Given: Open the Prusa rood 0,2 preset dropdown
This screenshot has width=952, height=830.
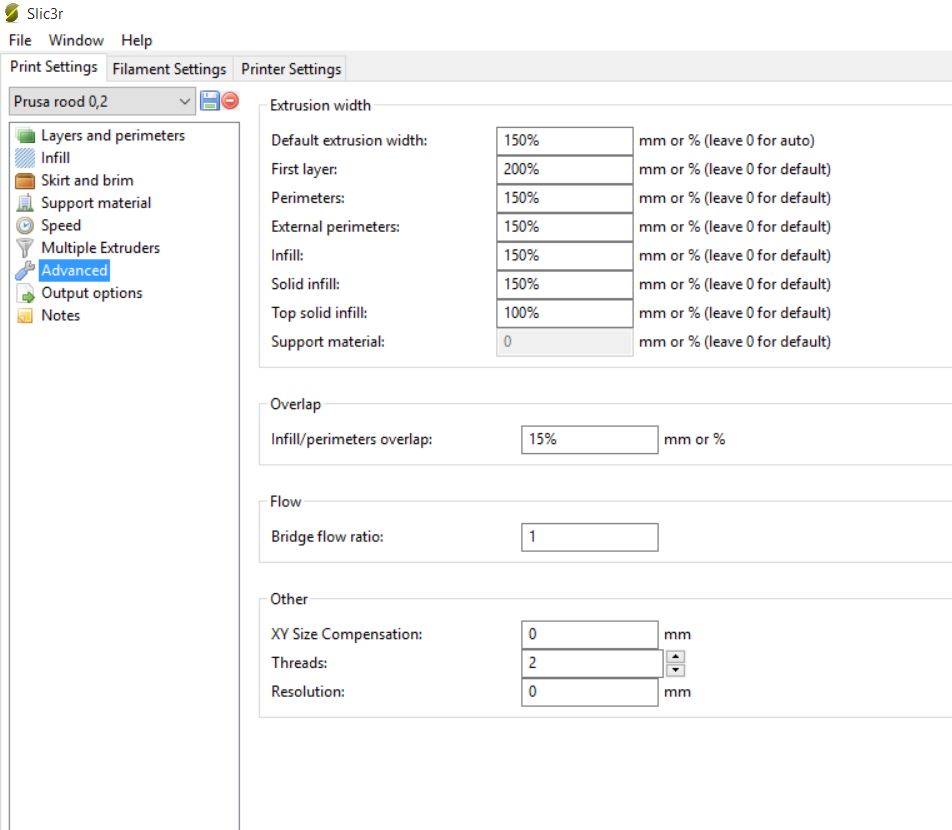Looking at the screenshot, I should (x=102, y=101).
